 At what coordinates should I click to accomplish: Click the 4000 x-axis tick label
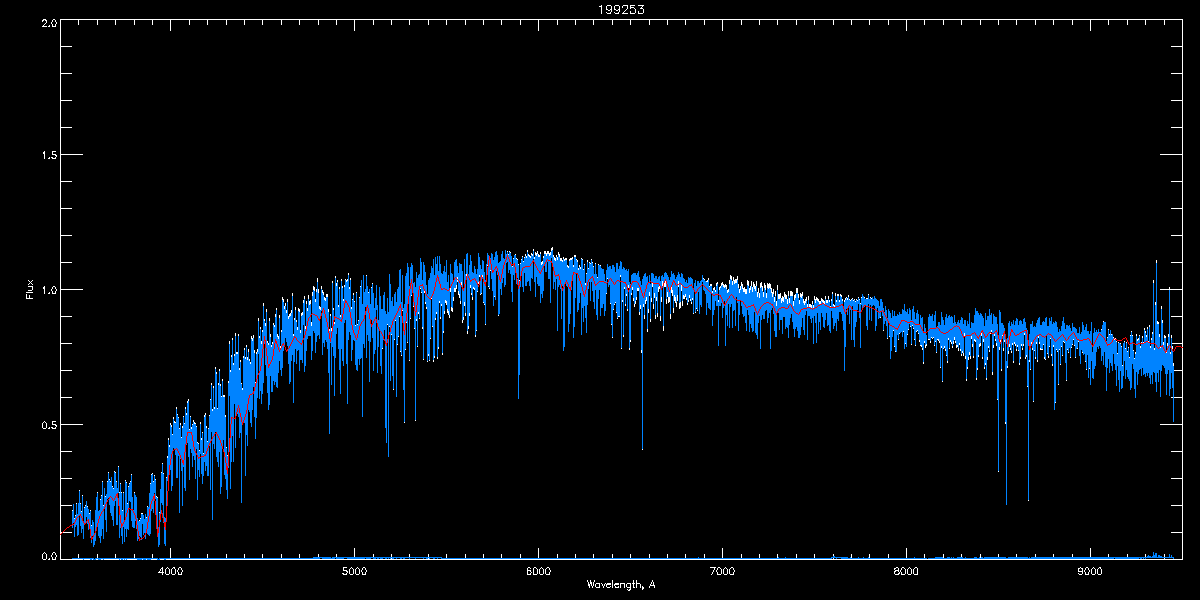[x=170, y=572]
